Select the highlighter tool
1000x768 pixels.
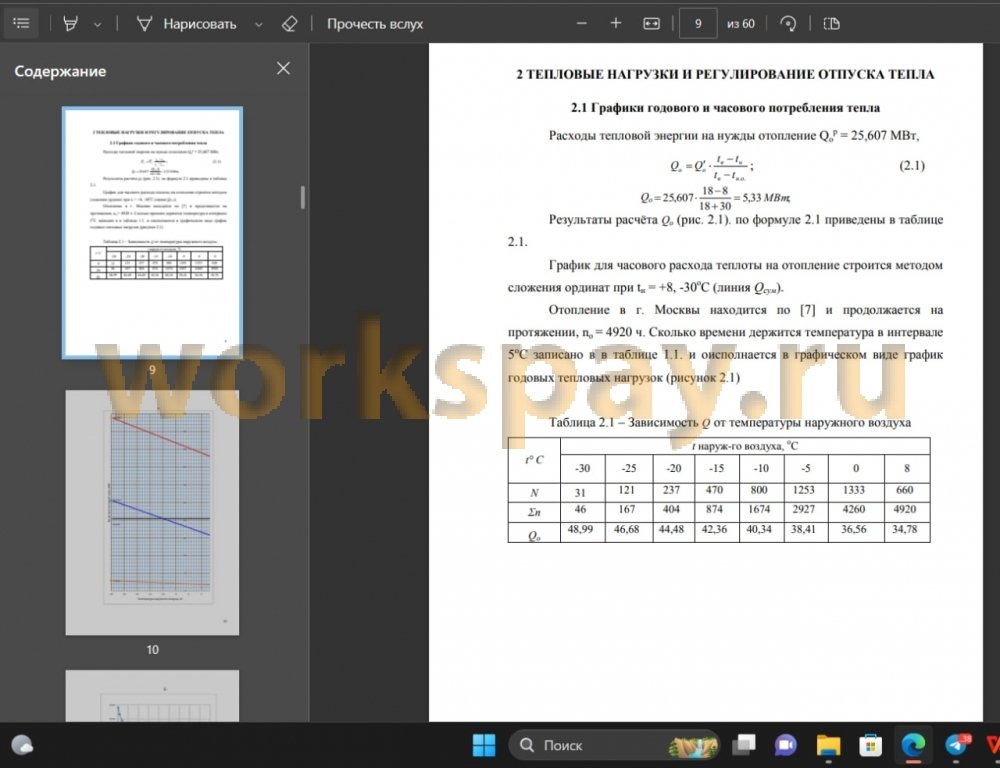click(71, 24)
